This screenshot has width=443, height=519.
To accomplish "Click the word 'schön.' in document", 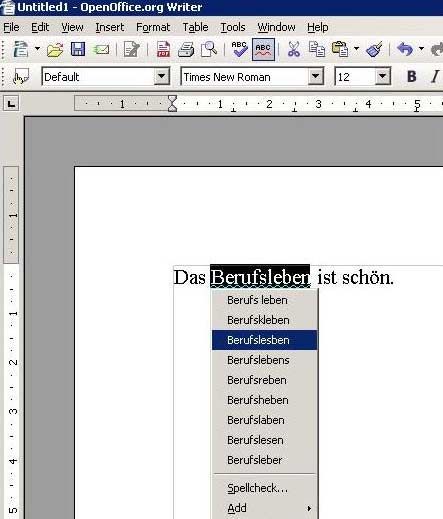I will [368, 277].
